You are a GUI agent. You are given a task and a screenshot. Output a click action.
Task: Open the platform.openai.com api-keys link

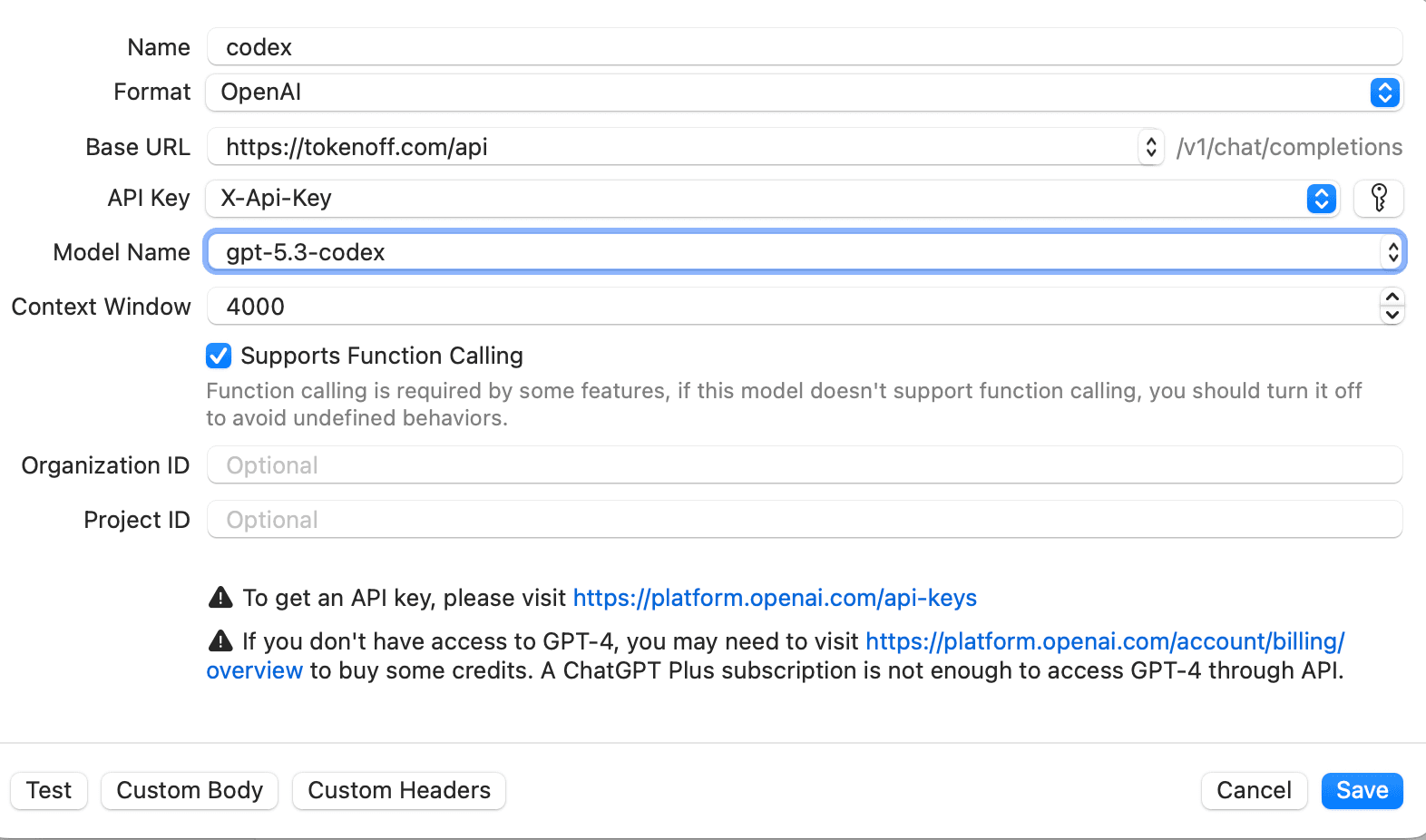(x=775, y=598)
